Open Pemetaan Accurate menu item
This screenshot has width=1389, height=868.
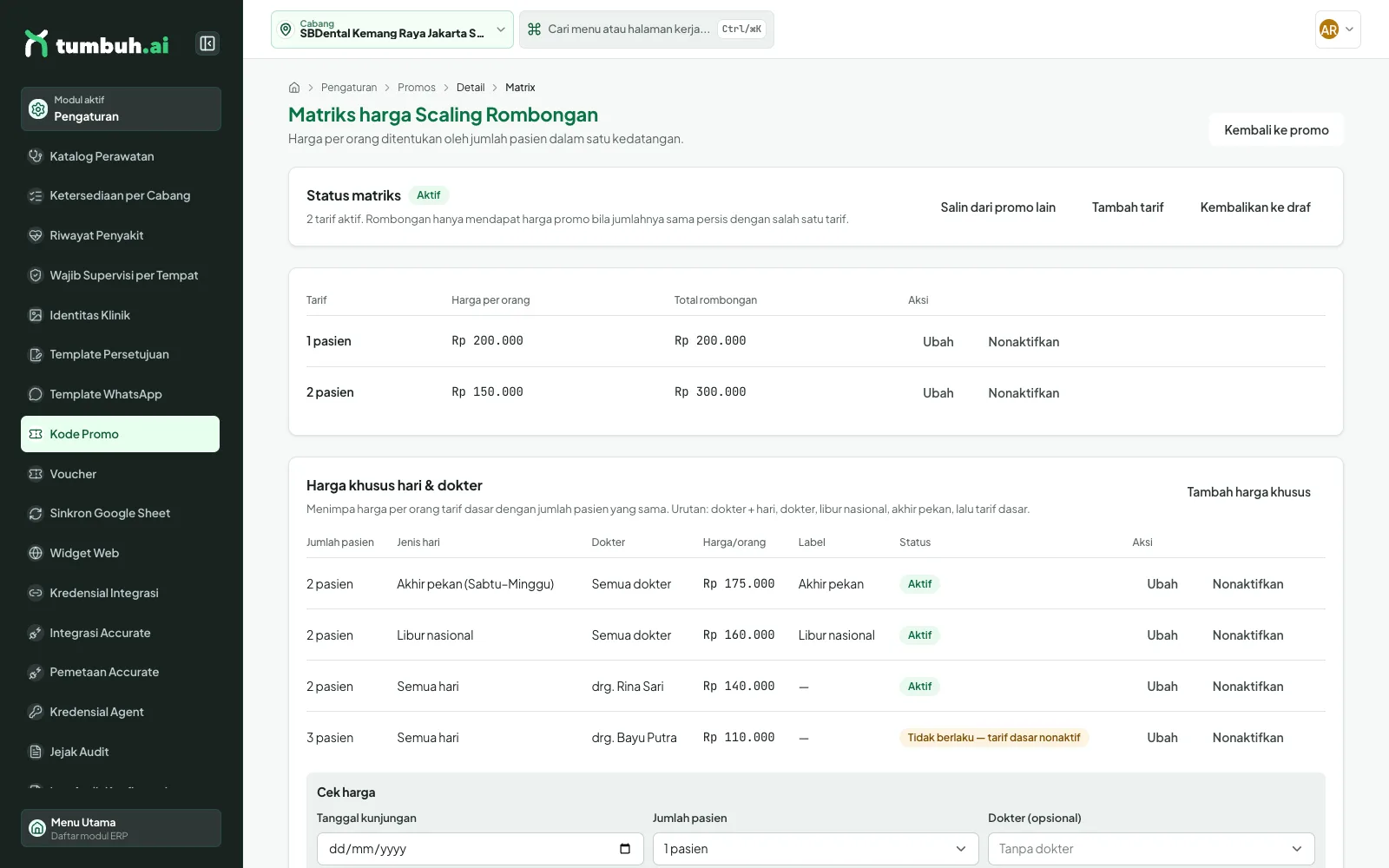pyautogui.click(x=120, y=672)
